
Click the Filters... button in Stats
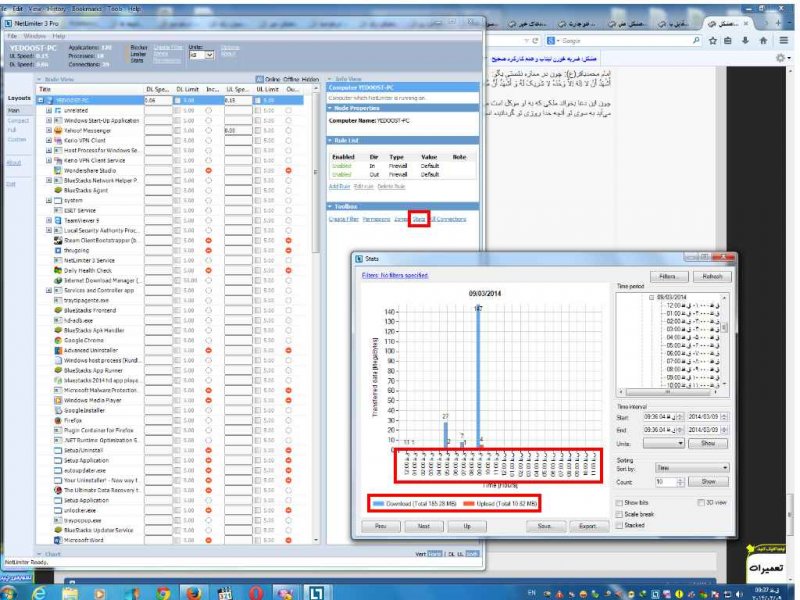pos(669,277)
